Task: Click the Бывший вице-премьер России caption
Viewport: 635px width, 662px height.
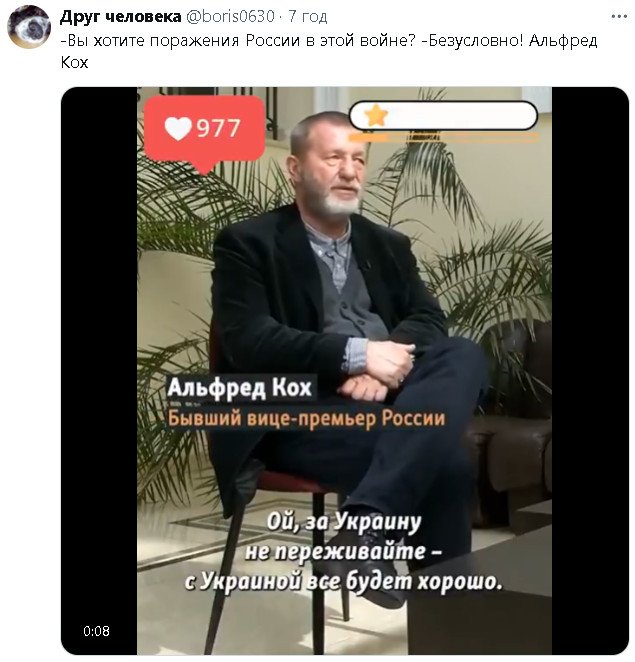Action: click(307, 419)
